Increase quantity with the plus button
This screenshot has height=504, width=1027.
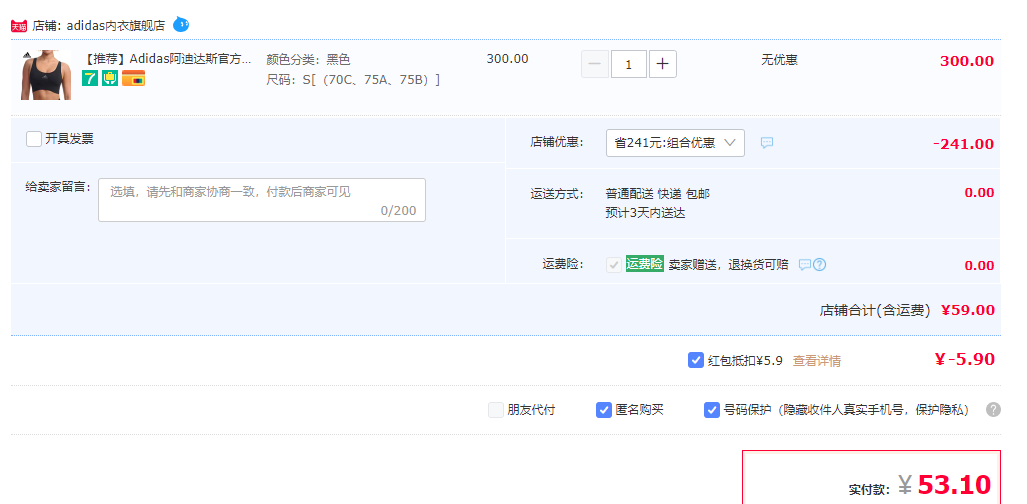pos(663,64)
